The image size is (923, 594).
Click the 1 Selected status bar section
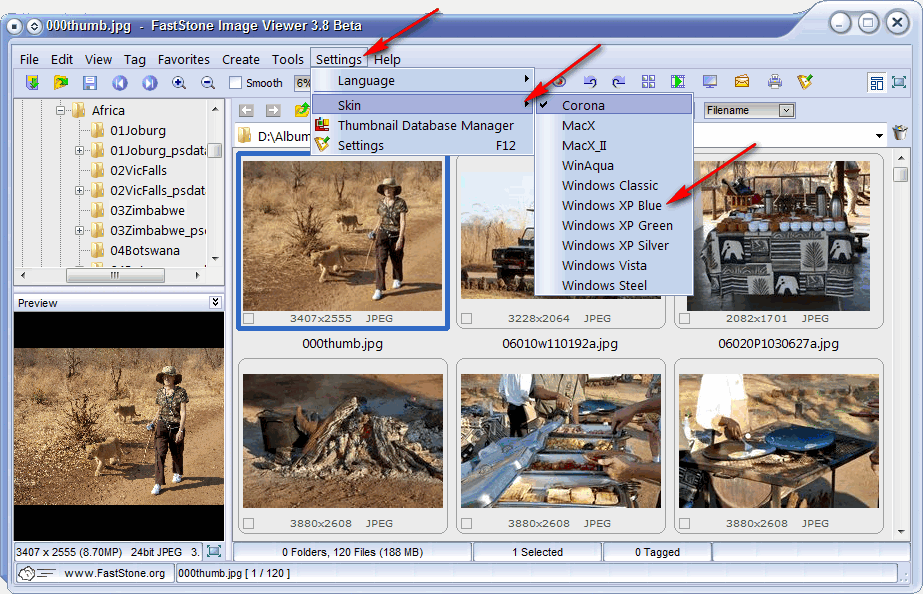pos(537,551)
